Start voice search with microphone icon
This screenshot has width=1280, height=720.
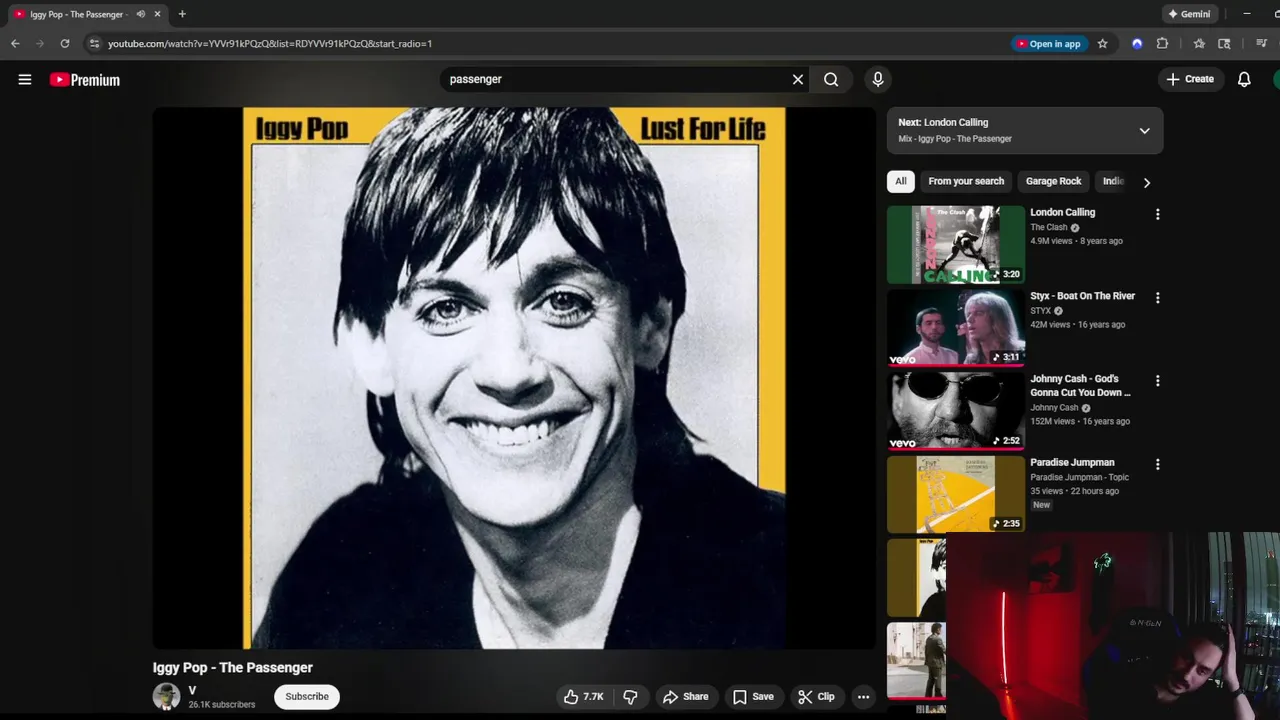tap(878, 79)
